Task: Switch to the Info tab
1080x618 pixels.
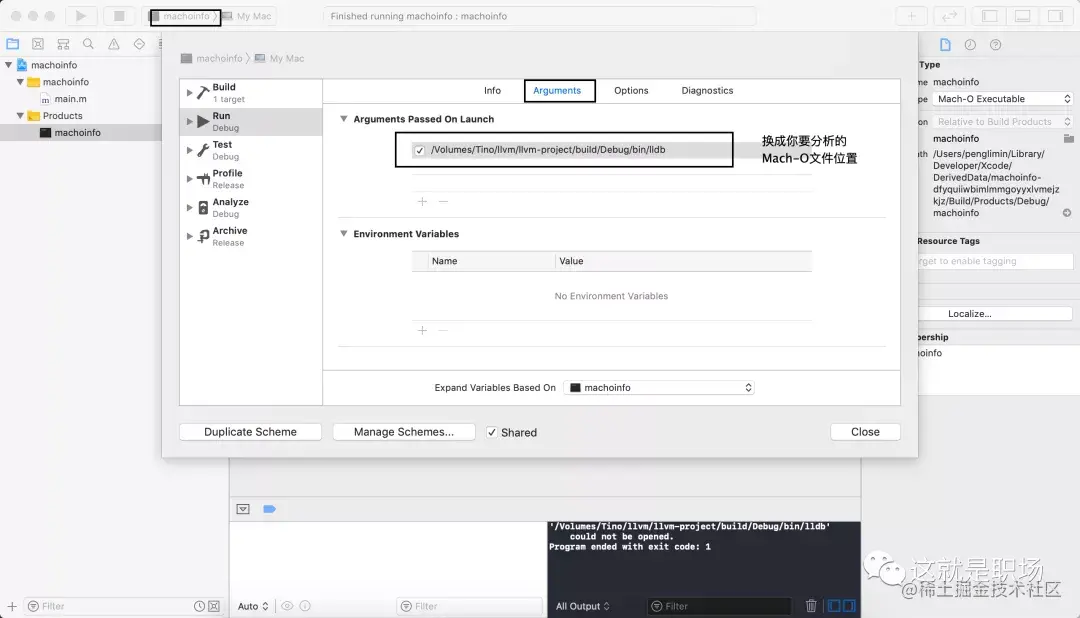Action: [492, 90]
